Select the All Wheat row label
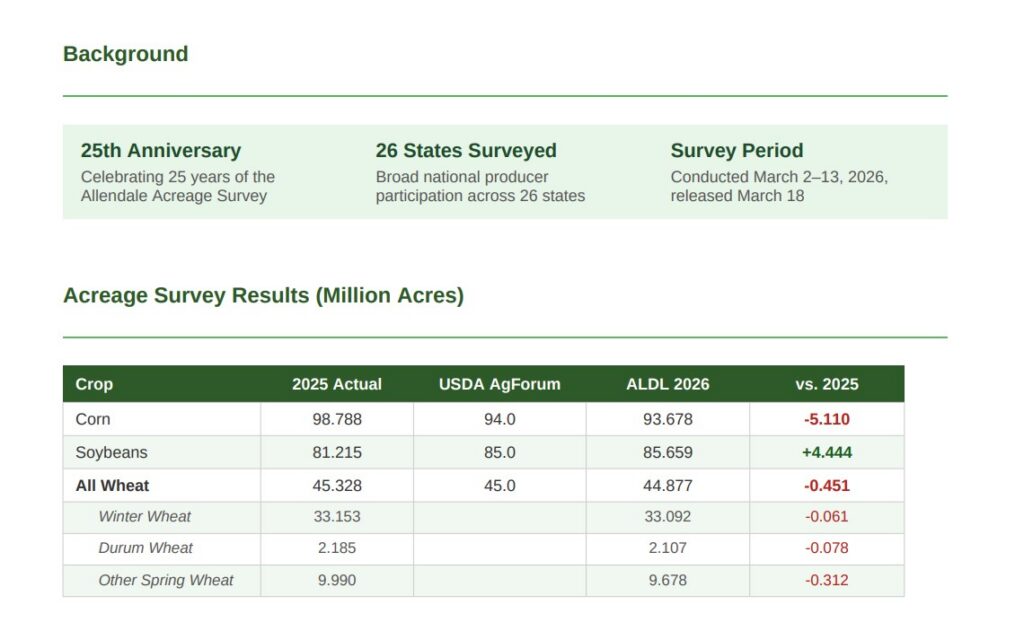The height and width of the screenshot is (631, 1024). [112, 486]
